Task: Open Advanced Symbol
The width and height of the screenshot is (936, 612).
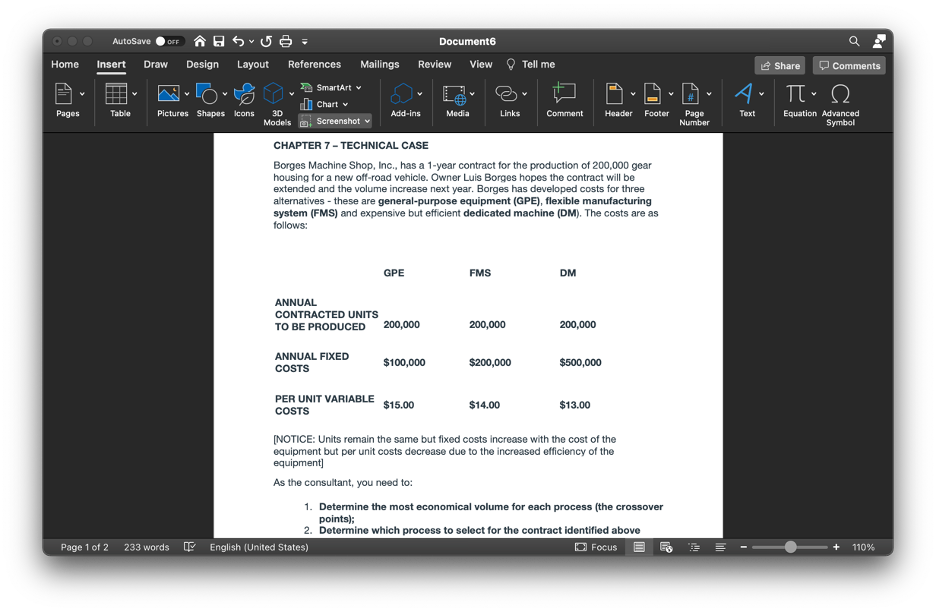Action: coord(840,104)
